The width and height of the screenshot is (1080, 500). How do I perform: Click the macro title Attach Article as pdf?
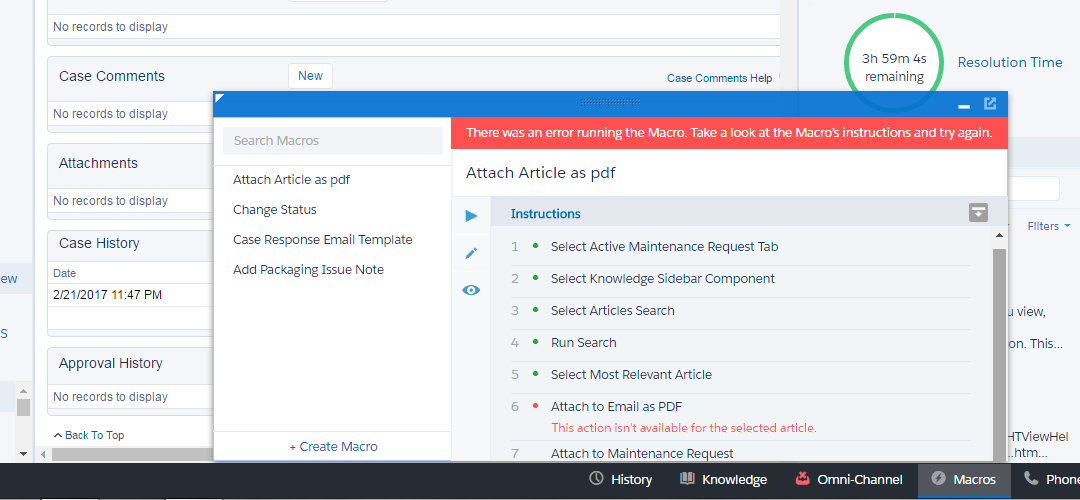(x=541, y=173)
